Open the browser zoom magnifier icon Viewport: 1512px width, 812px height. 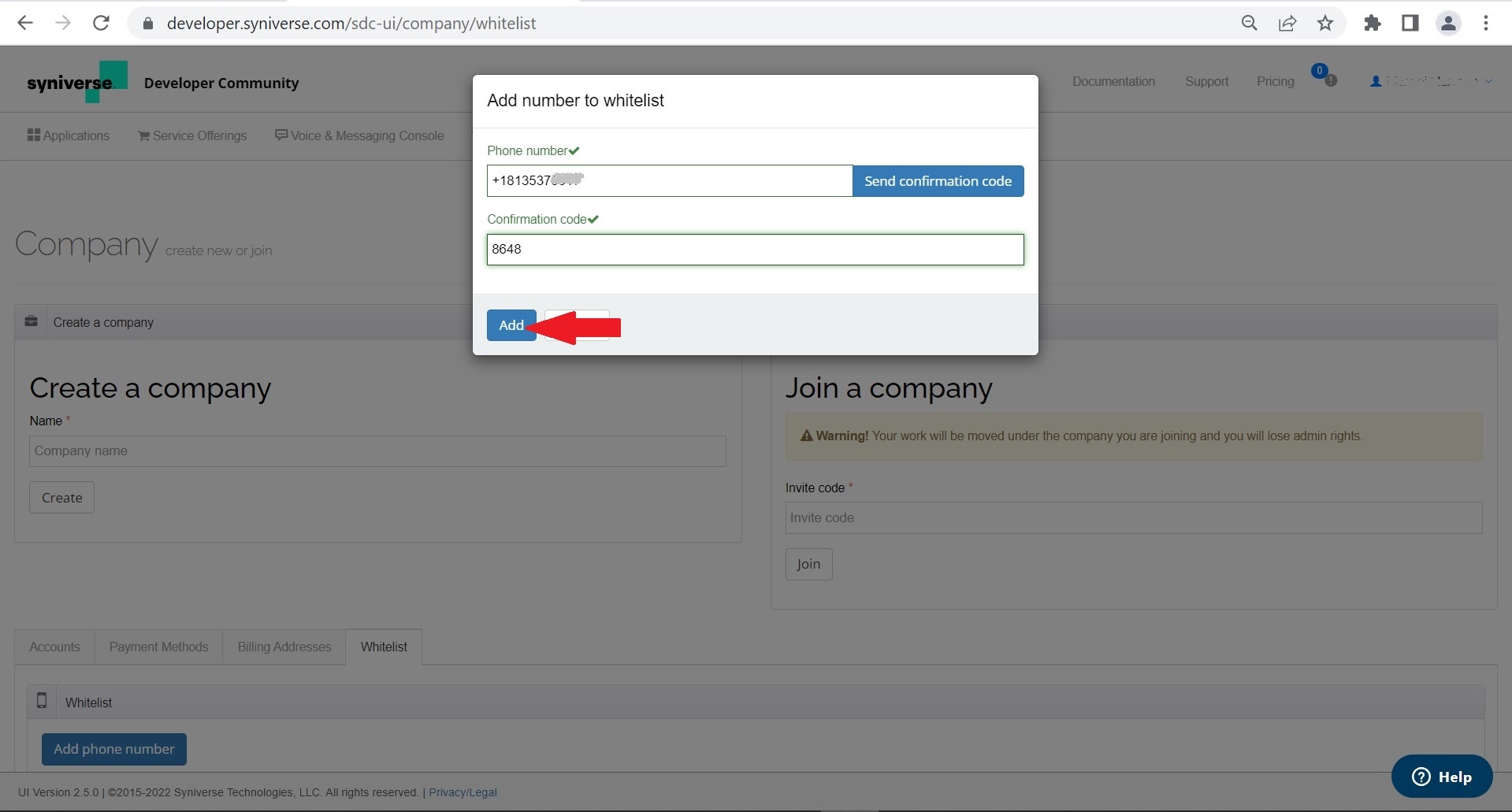coord(1250,23)
